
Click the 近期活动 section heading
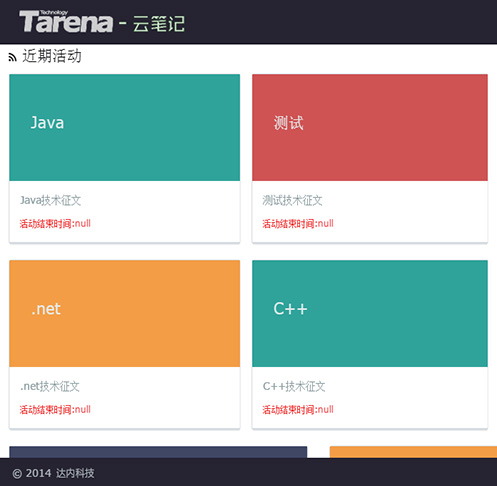pyautogui.click(x=52, y=56)
